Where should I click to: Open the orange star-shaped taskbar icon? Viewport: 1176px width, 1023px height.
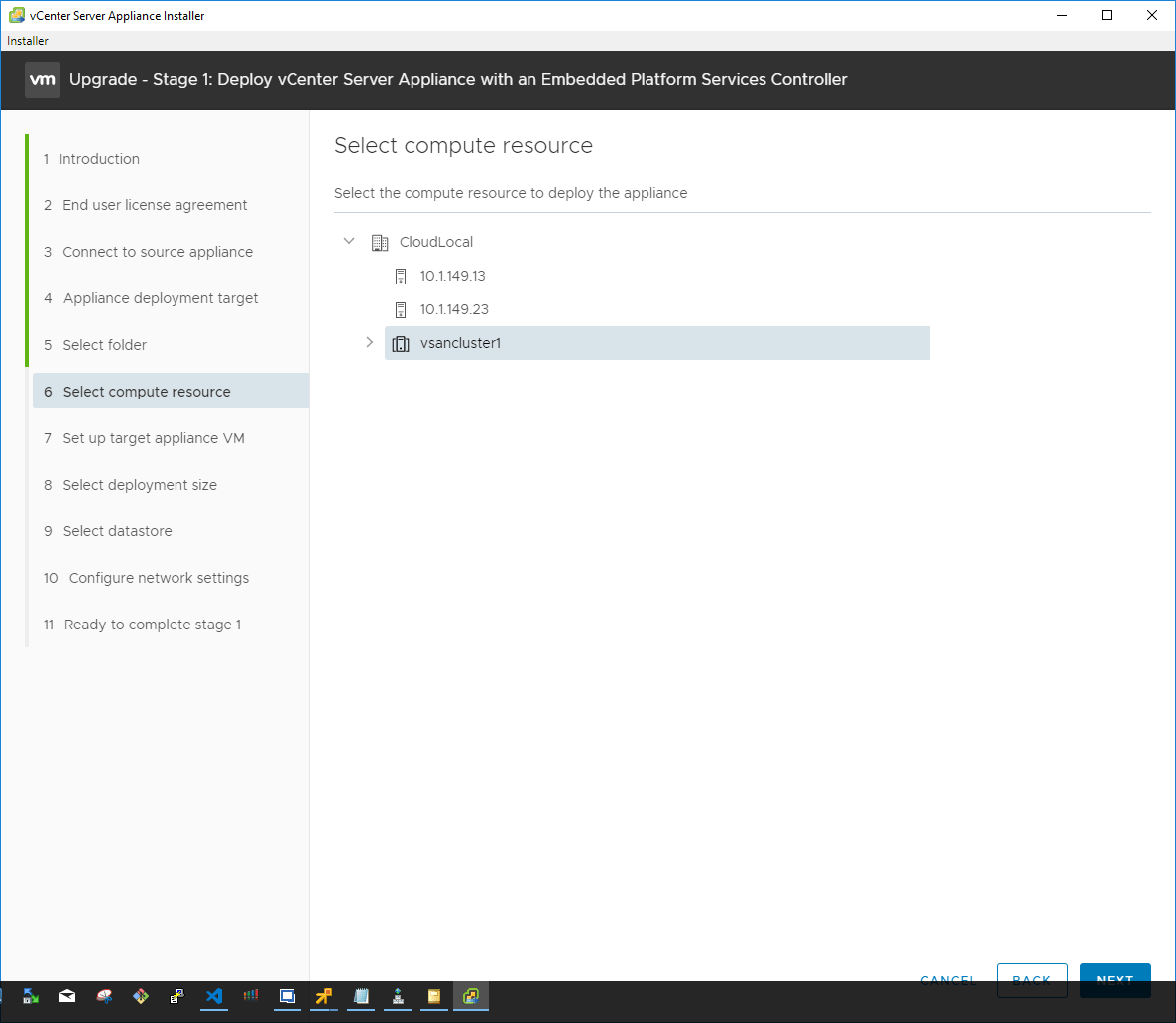click(x=324, y=996)
